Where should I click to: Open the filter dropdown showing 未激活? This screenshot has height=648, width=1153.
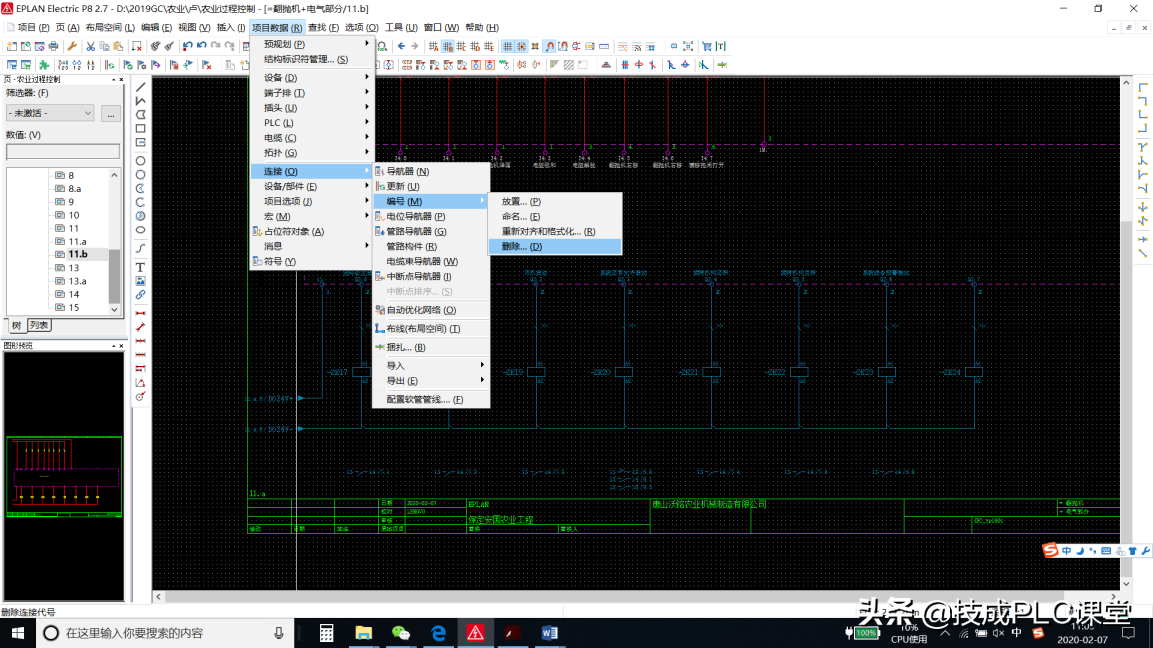pyautogui.click(x=50, y=113)
